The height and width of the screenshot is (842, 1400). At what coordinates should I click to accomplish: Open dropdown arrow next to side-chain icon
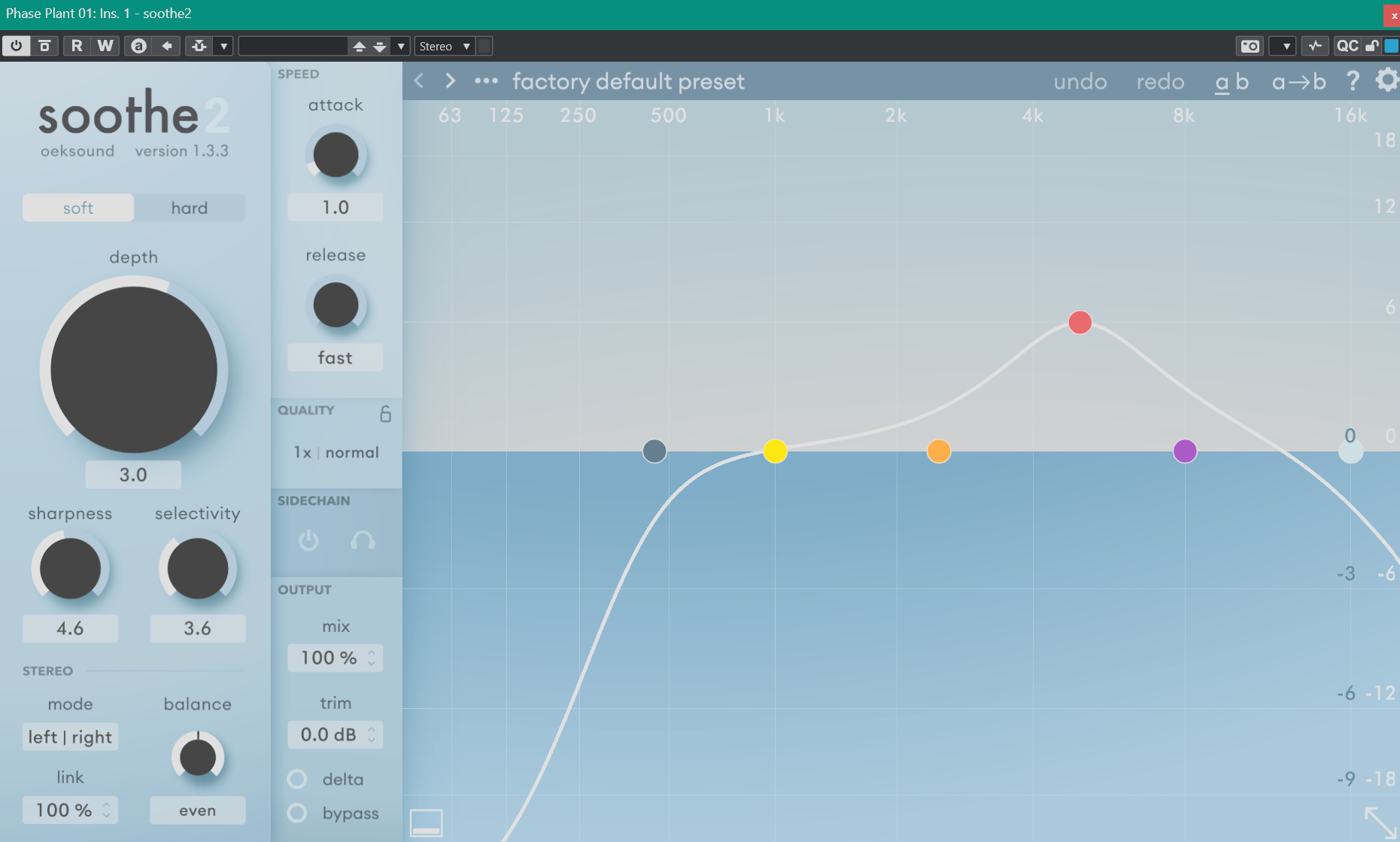pyautogui.click(x=223, y=46)
